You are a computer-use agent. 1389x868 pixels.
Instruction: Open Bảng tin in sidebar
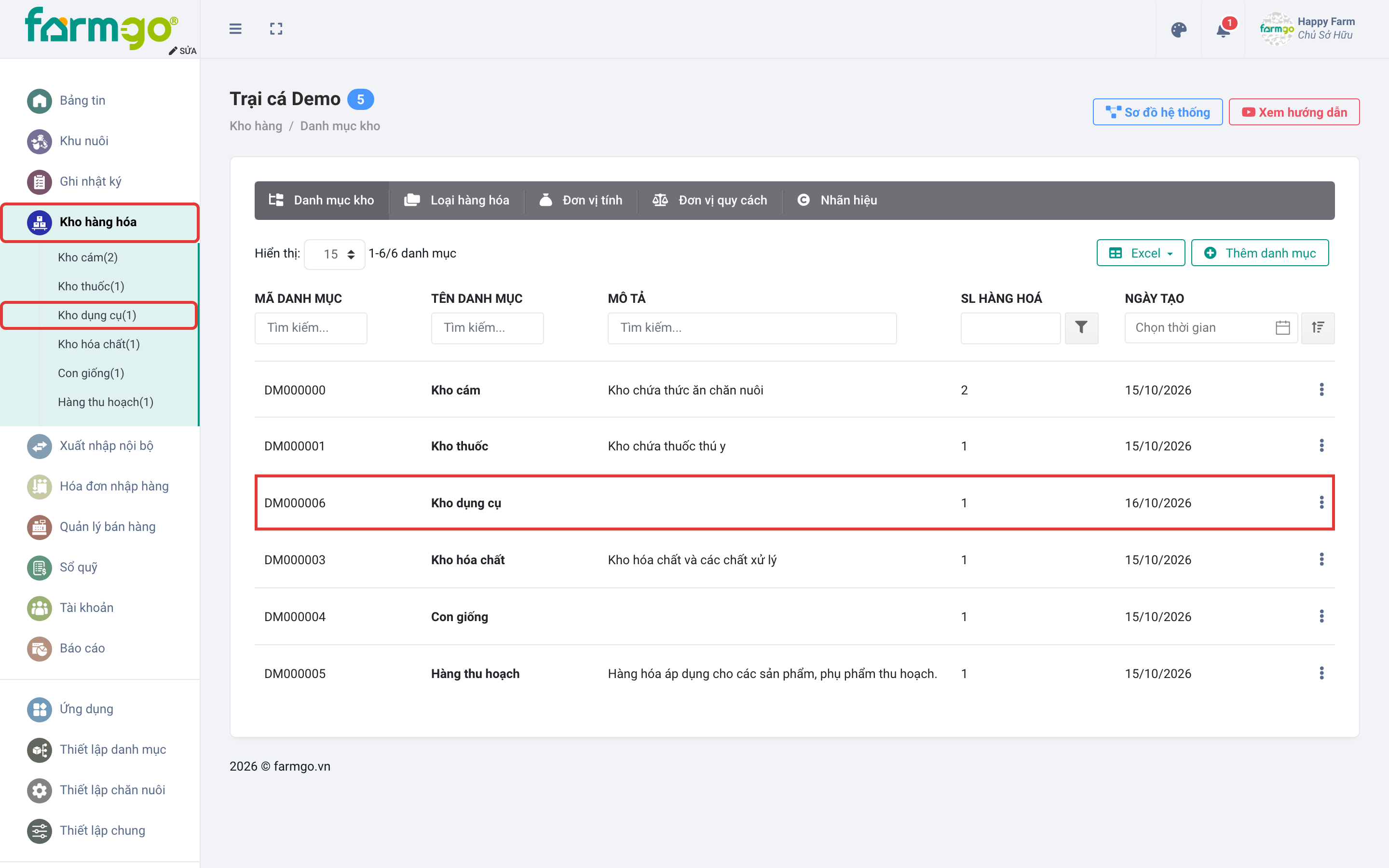pyautogui.click(x=82, y=100)
